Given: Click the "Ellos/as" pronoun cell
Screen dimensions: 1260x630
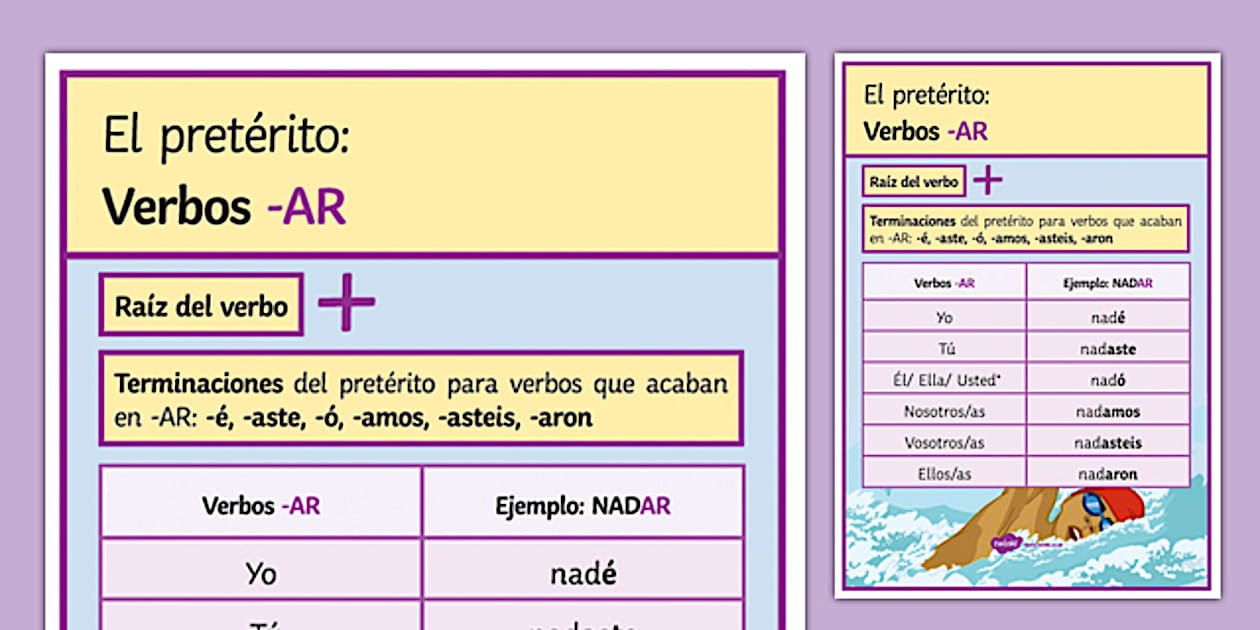Looking at the screenshot, I should coord(944,473).
